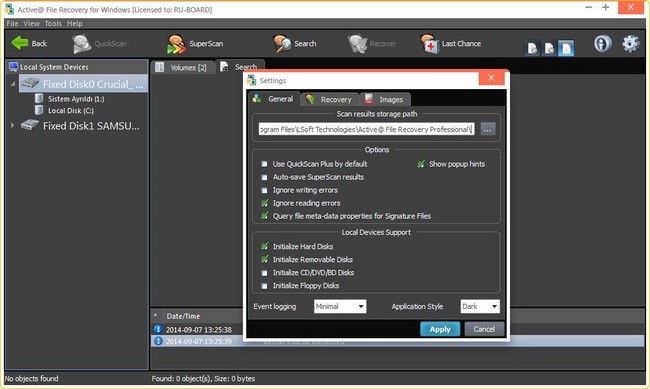Browse for scan results storage path
Viewport: 650px width, 389px height.
[x=488, y=129]
